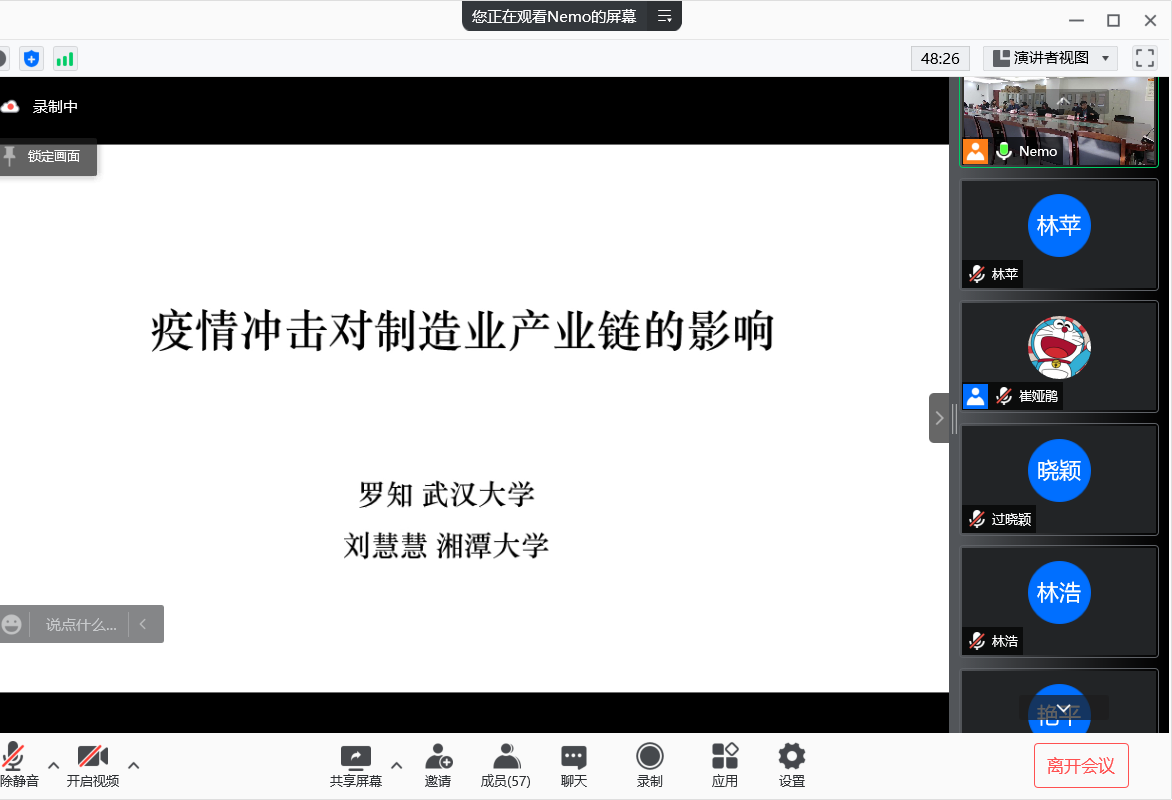The width and height of the screenshot is (1172, 800).
Task: Open the speaker view (演讲者视图) dropdown
Action: pos(1050,59)
